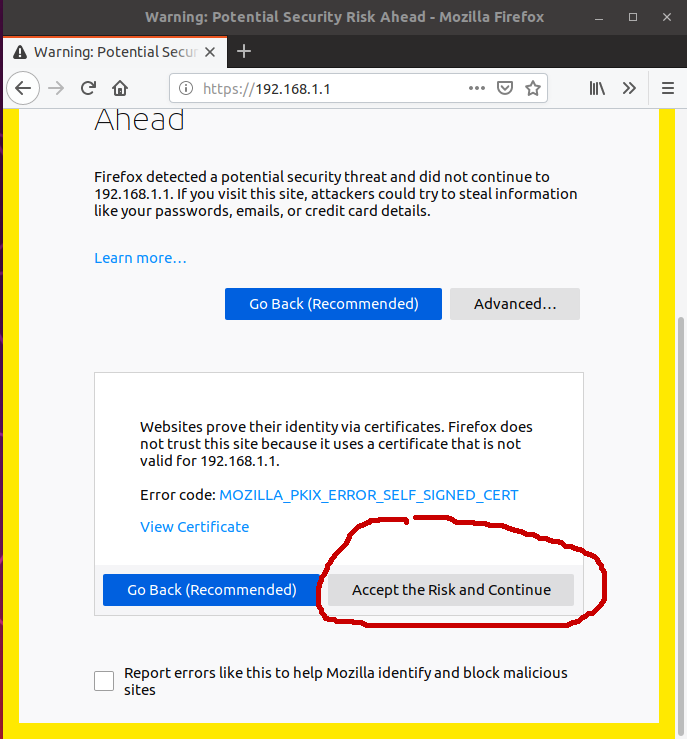Minimize the Firefox window

click(599, 17)
